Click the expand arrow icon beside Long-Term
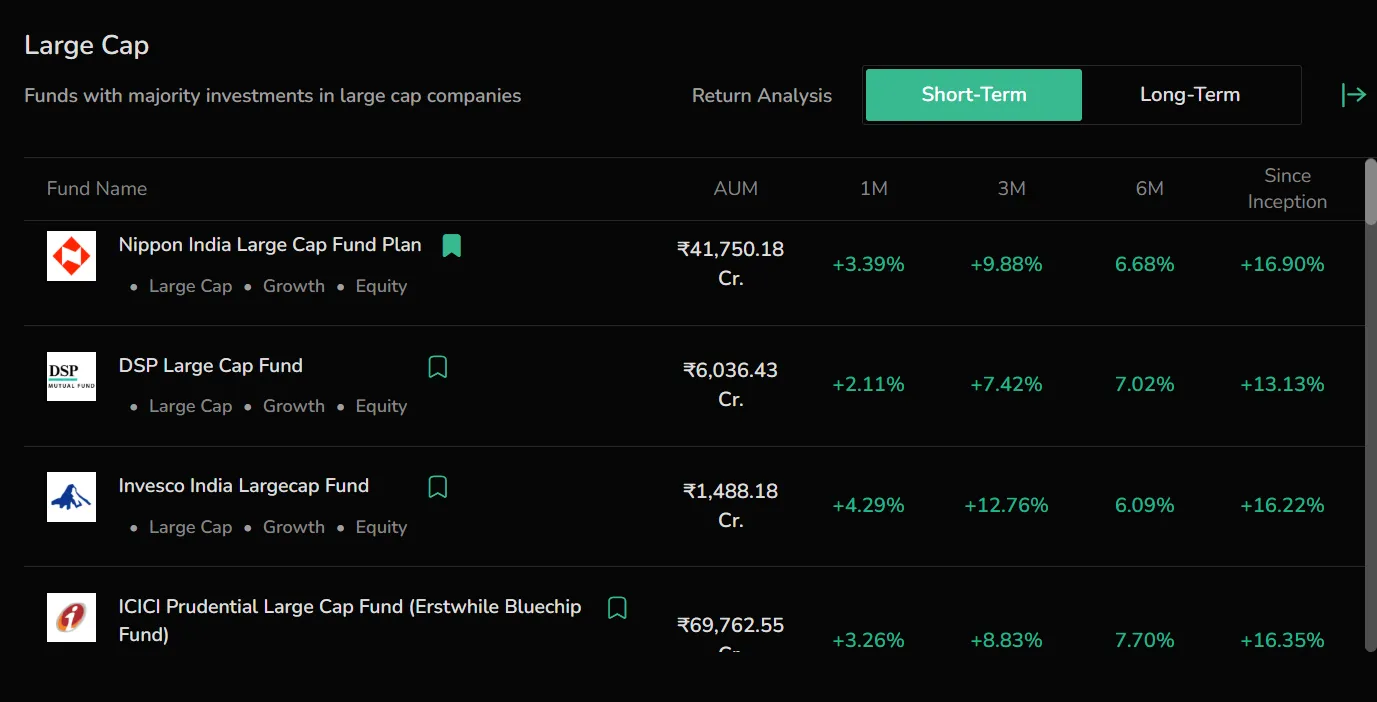 (x=1353, y=95)
